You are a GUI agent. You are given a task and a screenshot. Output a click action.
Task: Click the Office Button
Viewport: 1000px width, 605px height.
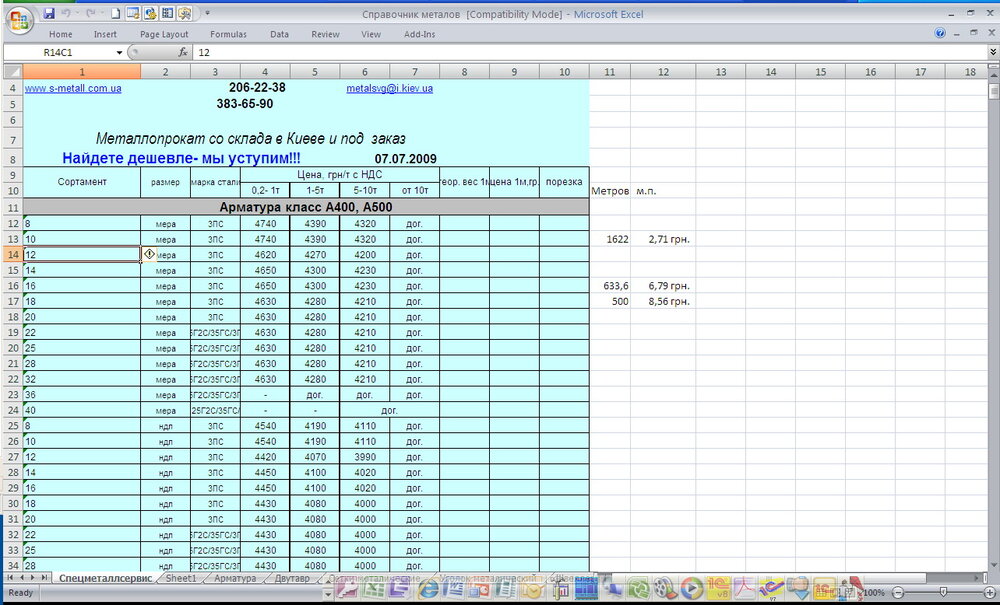pyautogui.click(x=19, y=19)
